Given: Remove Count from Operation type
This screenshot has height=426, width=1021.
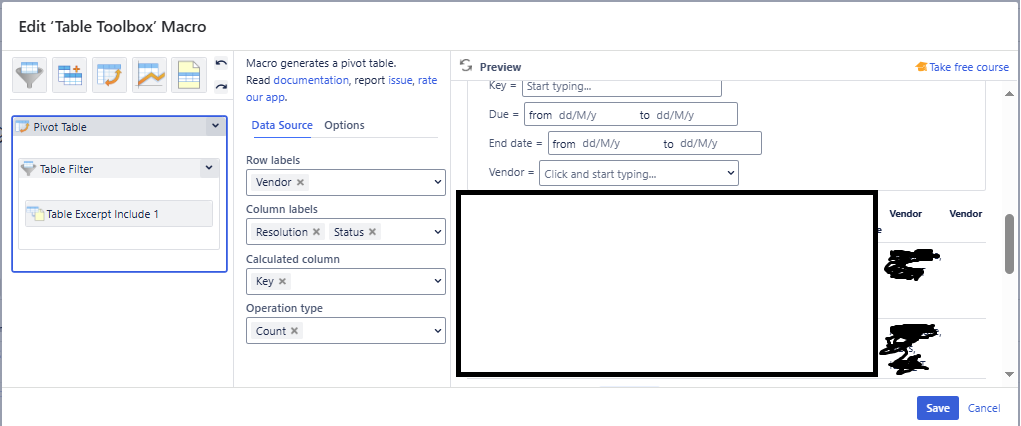Looking at the screenshot, I should tap(294, 331).
